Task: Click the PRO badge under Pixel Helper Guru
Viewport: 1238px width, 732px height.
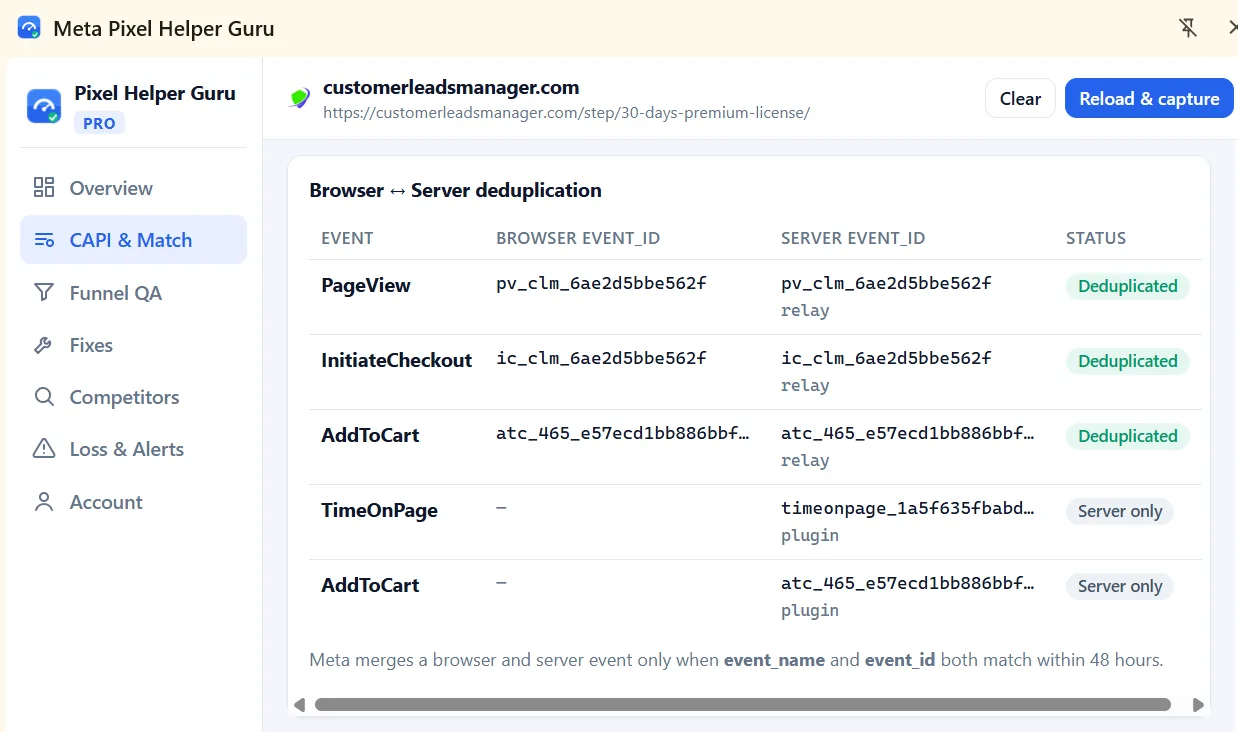Action: pos(99,124)
